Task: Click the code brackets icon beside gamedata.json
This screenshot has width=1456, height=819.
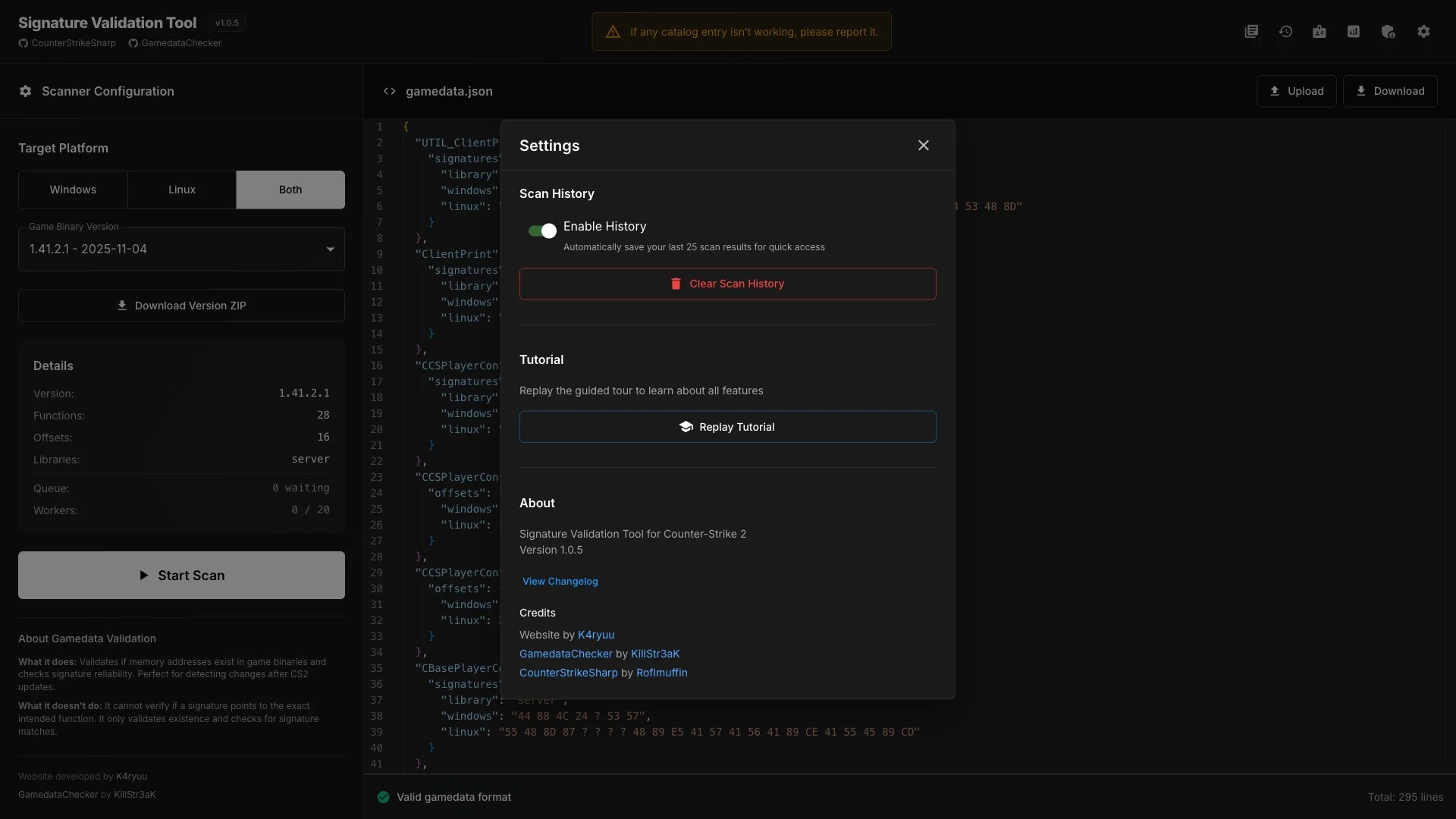Action: click(x=390, y=91)
